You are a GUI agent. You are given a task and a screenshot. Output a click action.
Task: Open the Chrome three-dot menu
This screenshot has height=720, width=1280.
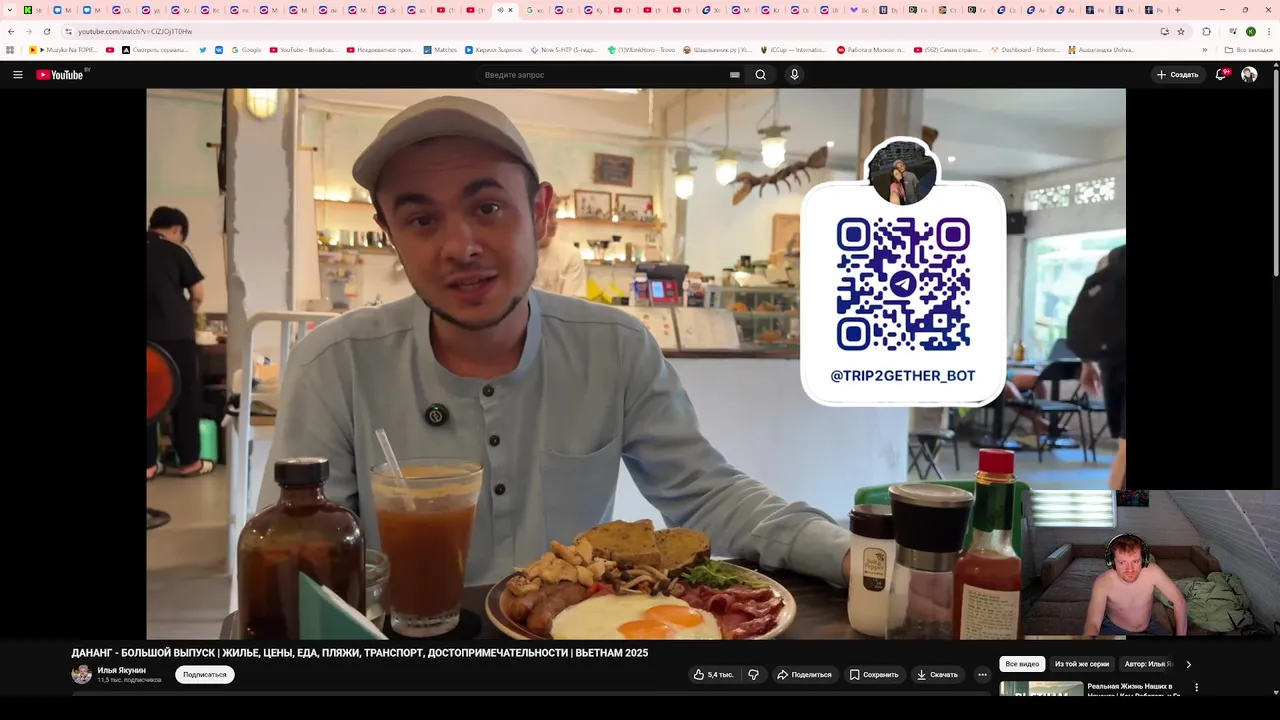pyautogui.click(x=1269, y=31)
